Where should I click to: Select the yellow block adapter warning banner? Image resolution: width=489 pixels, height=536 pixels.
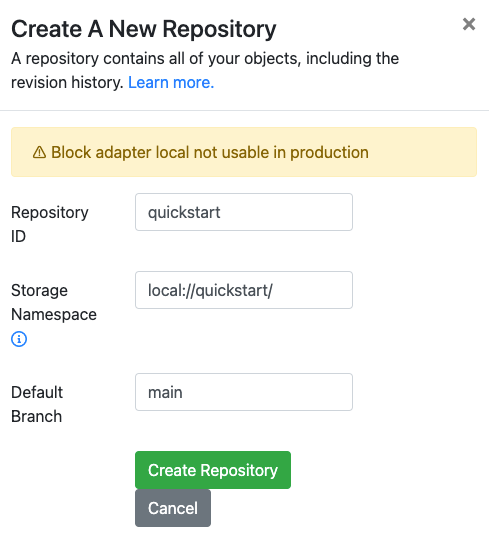click(244, 152)
